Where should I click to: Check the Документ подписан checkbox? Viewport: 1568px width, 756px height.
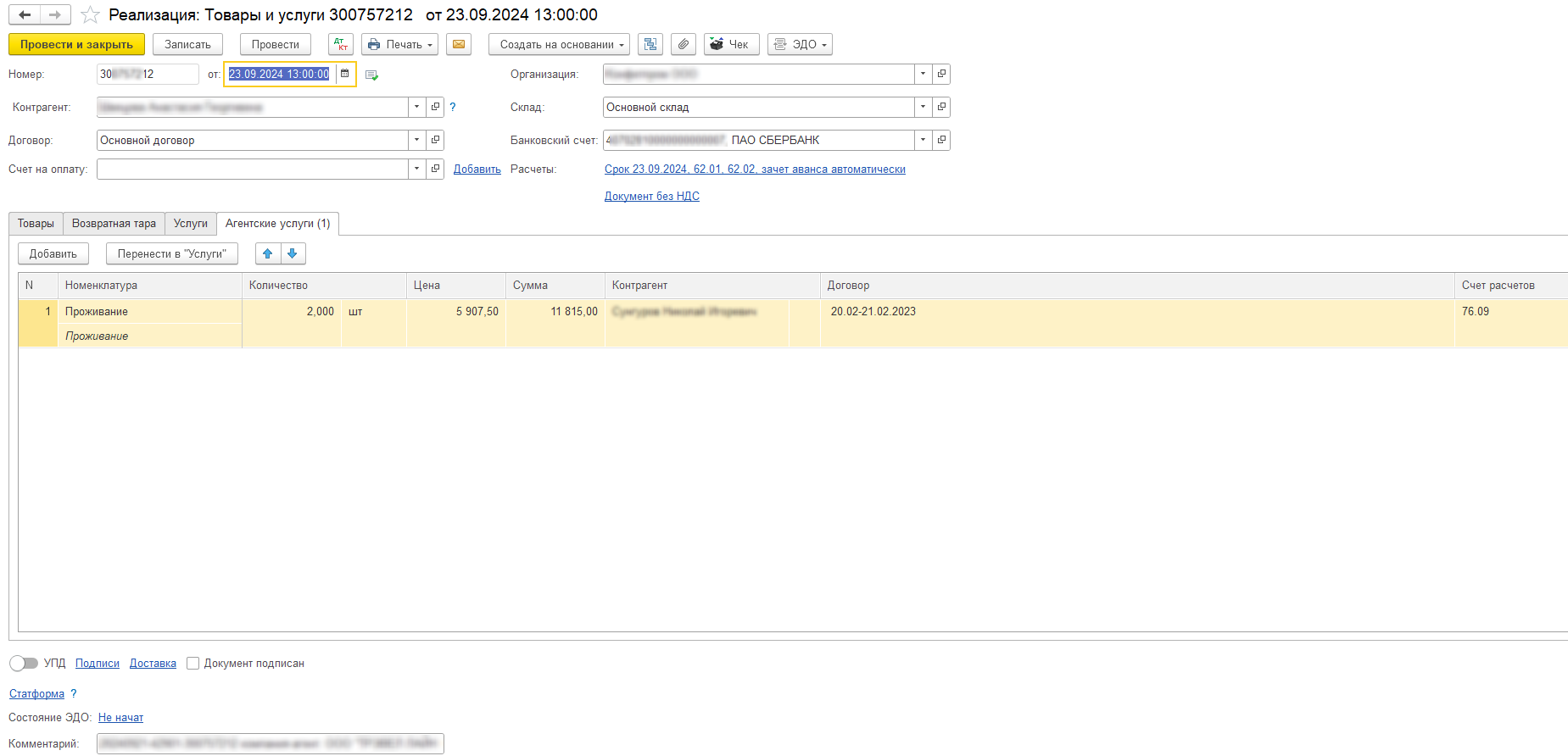pos(193,663)
